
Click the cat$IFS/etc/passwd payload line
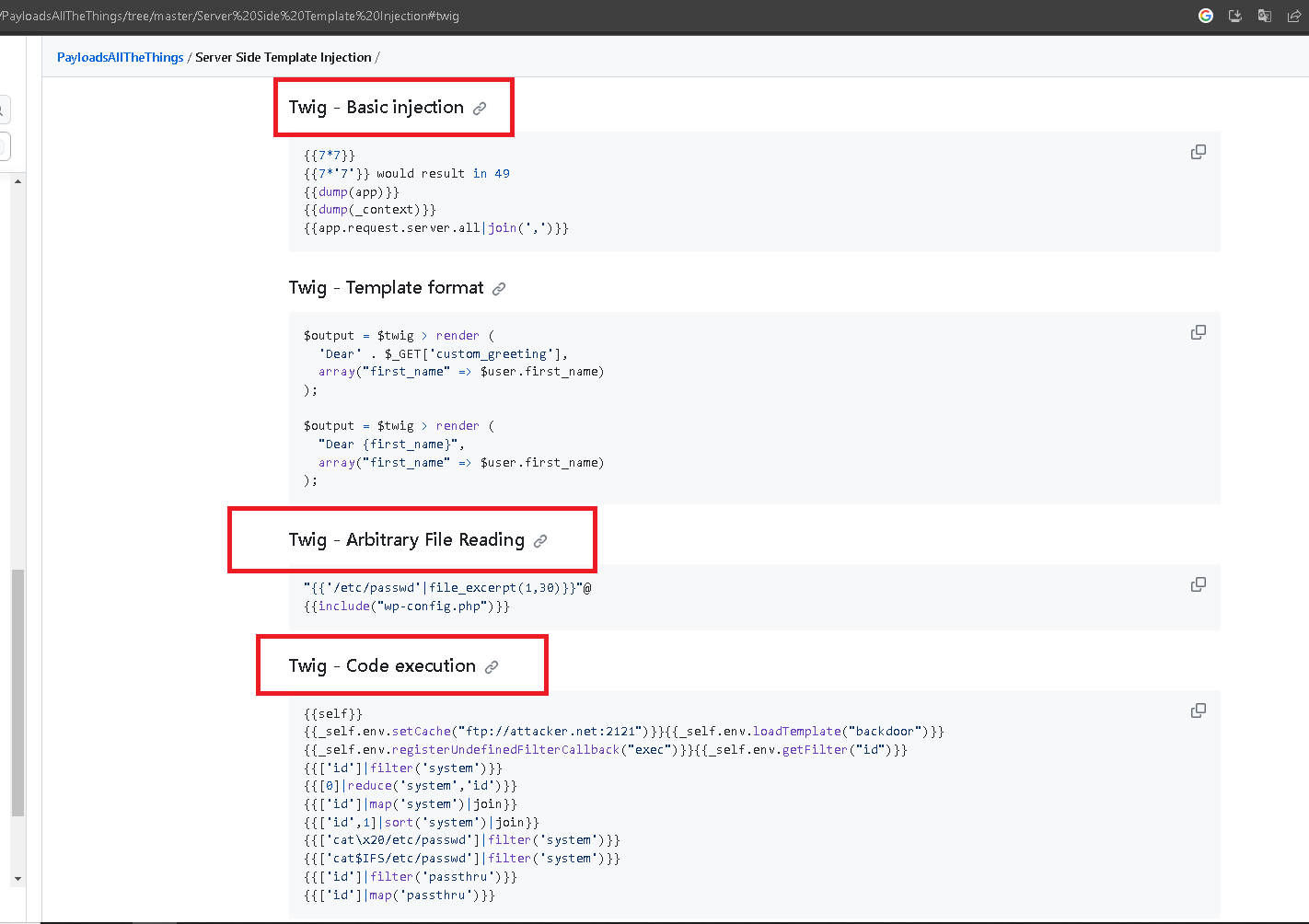[462, 859]
